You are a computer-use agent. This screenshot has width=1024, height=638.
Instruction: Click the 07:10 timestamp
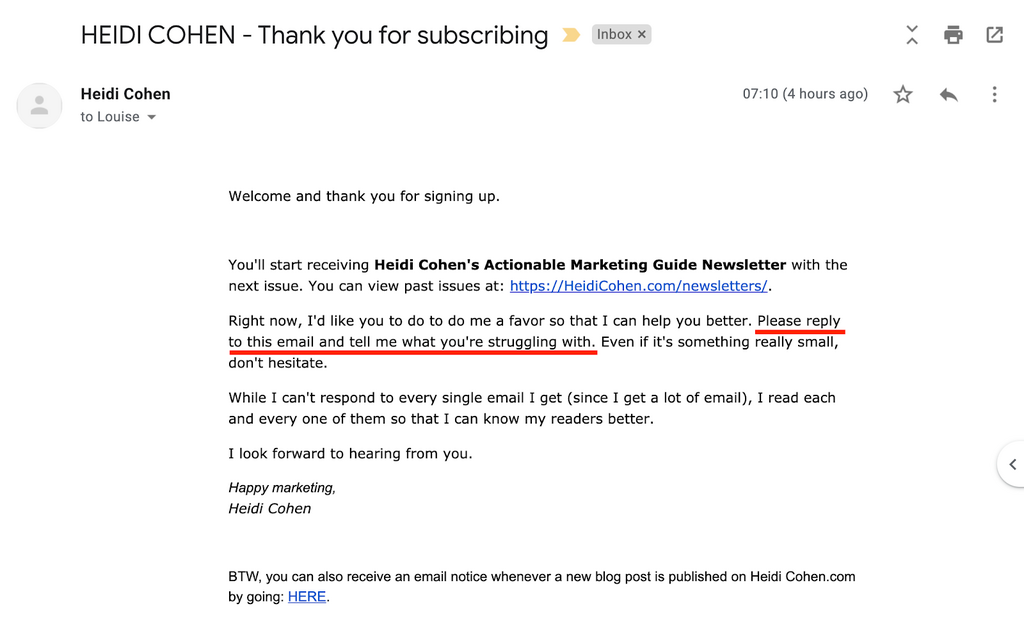coord(804,94)
